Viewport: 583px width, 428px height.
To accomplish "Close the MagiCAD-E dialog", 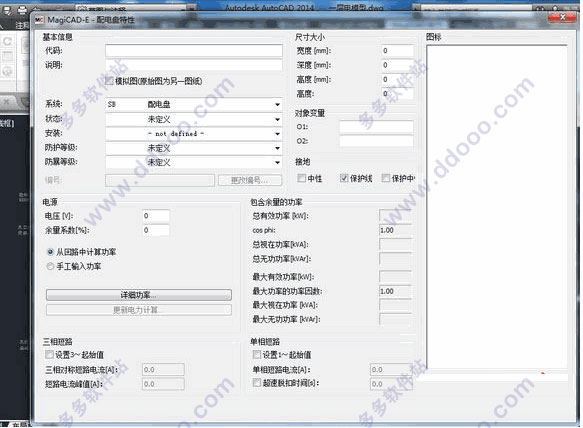I will pos(562,17).
